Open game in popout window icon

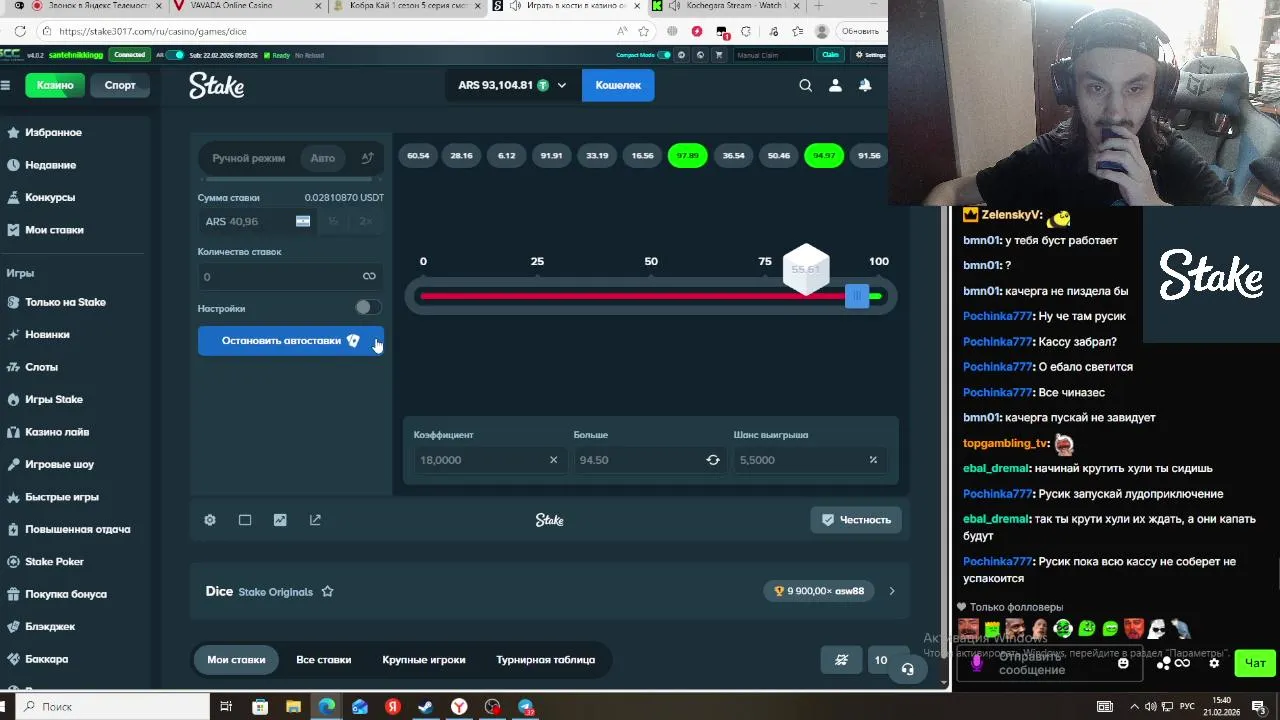click(315, 520)
